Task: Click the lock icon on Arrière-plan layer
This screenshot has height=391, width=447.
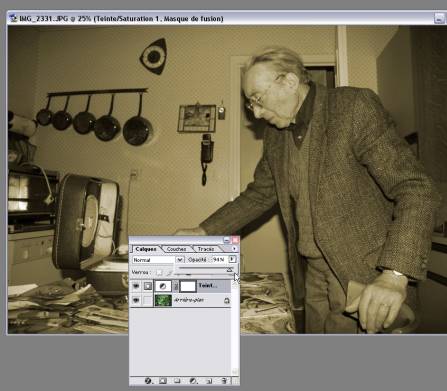Action: click(x=227, y=301)
